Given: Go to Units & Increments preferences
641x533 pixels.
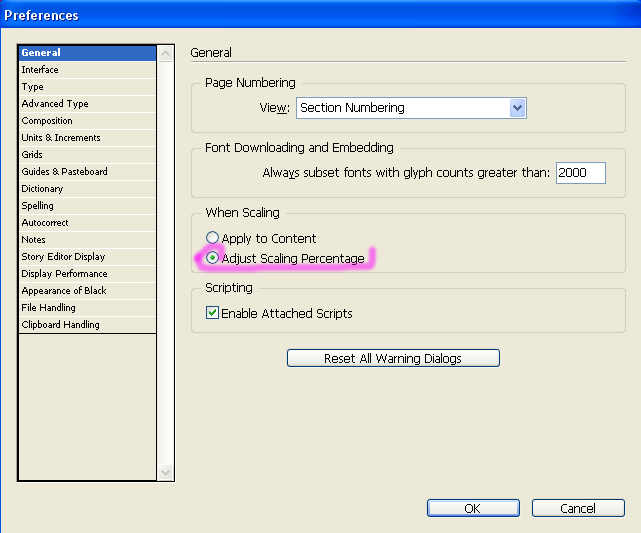Looking at the screenshot, I should [x=87, y=138].
